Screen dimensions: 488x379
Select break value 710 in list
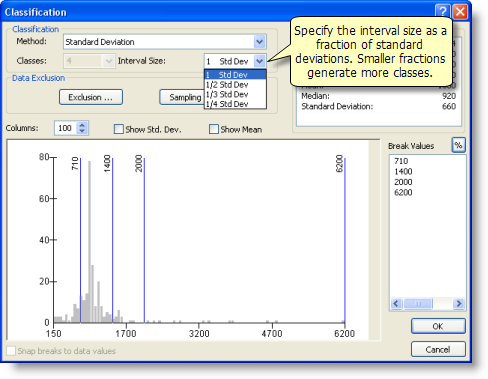[x=401, y=161]
